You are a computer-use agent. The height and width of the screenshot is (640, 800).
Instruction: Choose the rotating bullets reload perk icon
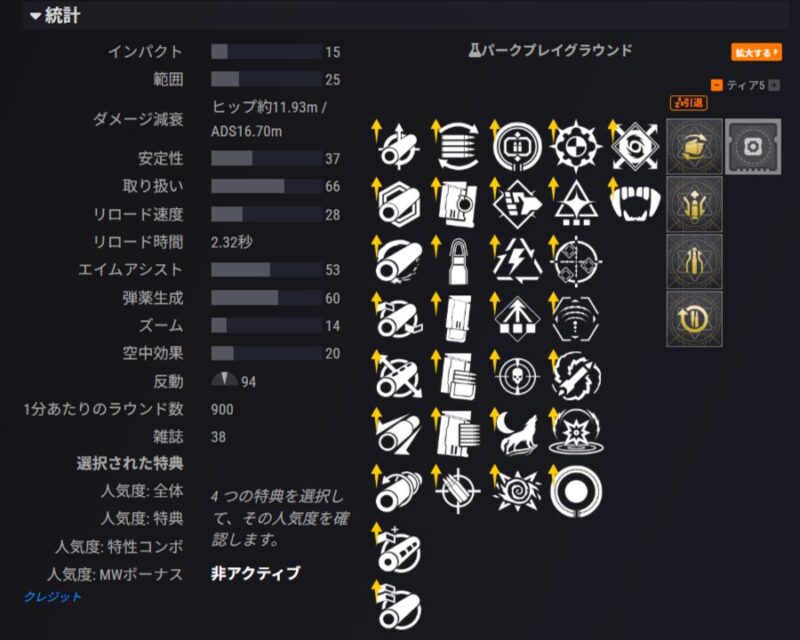click(459, 146)
